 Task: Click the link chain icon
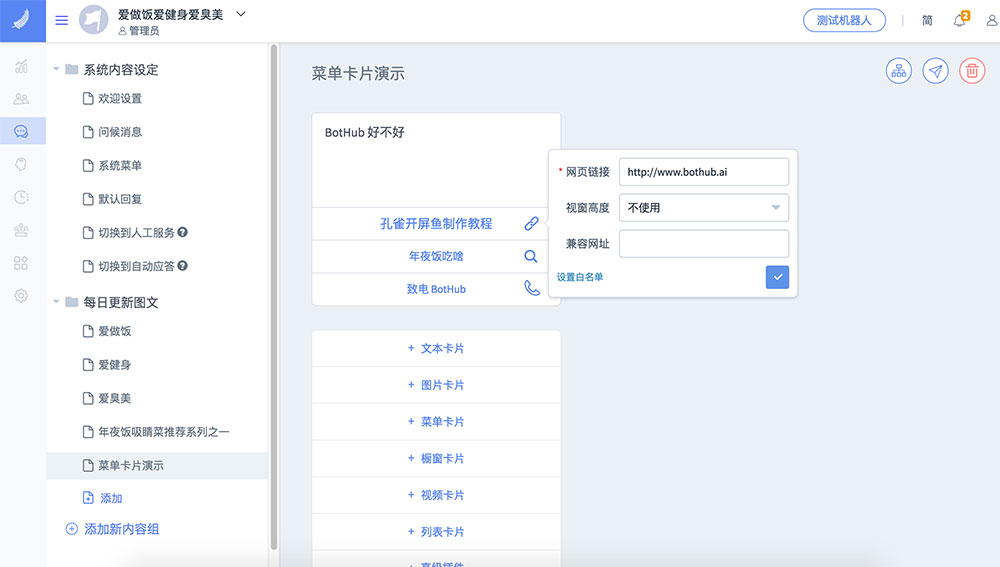click(x=531, y=223)
